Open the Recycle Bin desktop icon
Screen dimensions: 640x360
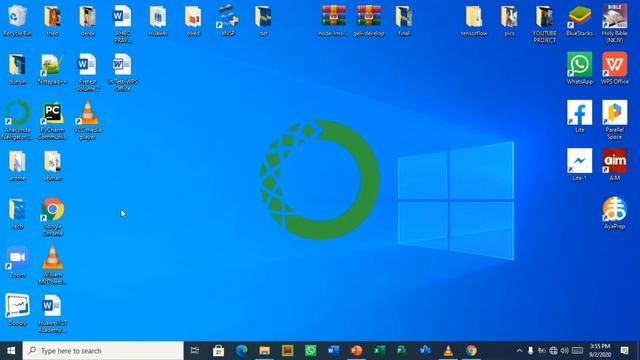point(17,20)
